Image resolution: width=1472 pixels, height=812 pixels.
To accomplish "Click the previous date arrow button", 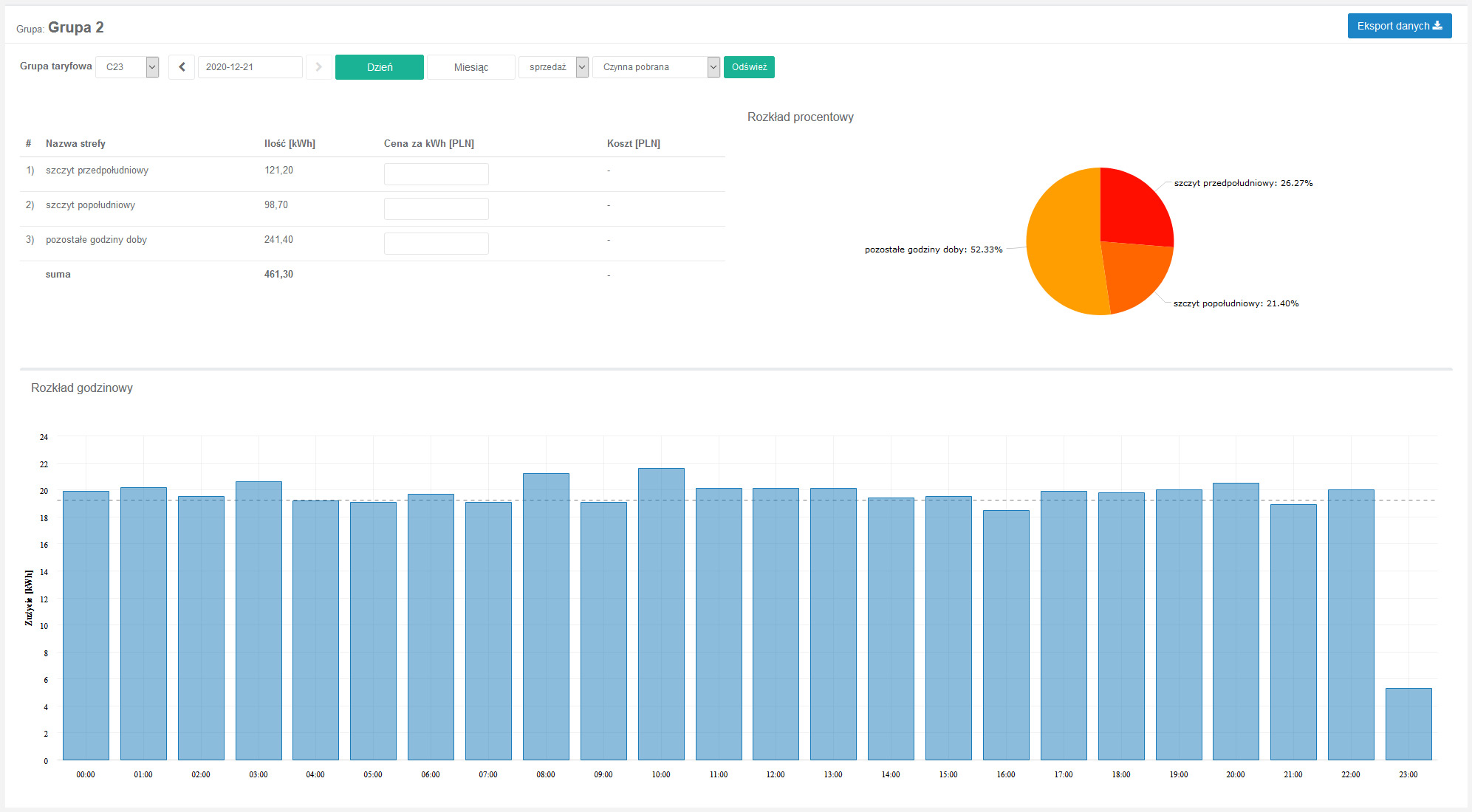I will [182, 67].
